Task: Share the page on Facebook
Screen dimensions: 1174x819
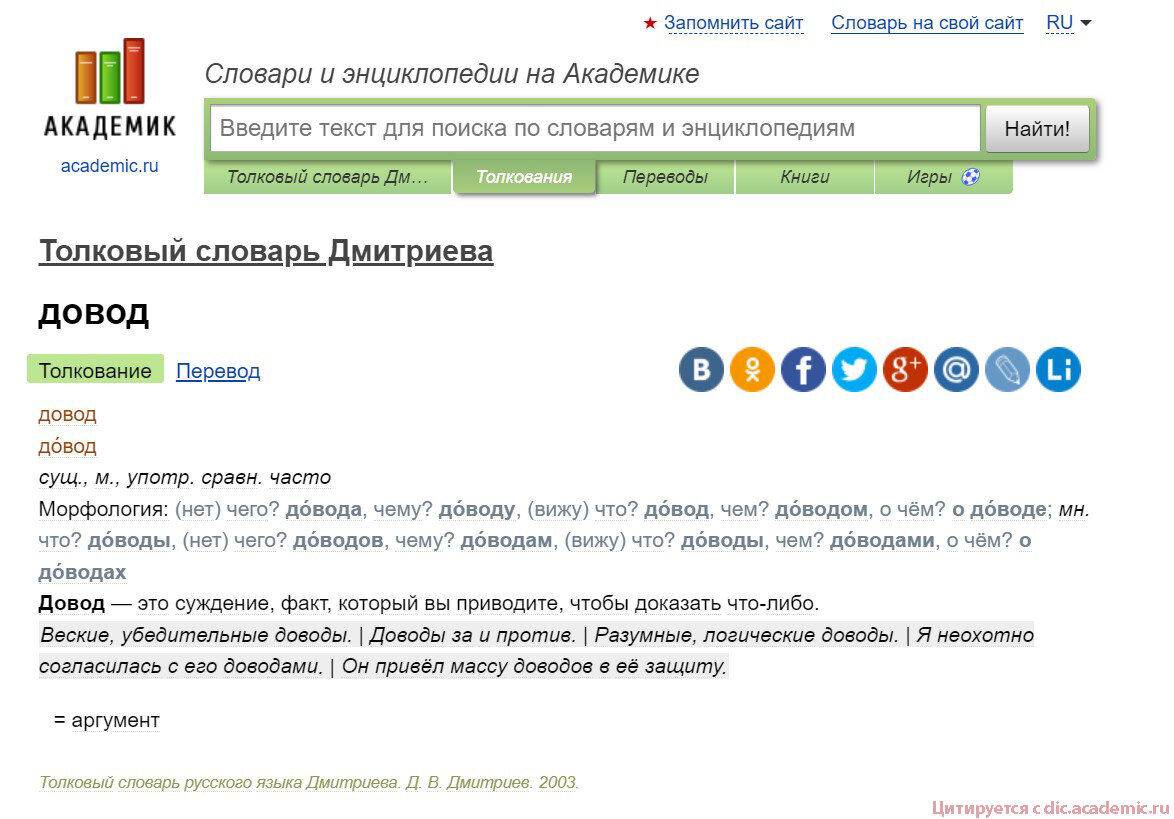Action: coord(803,370)
